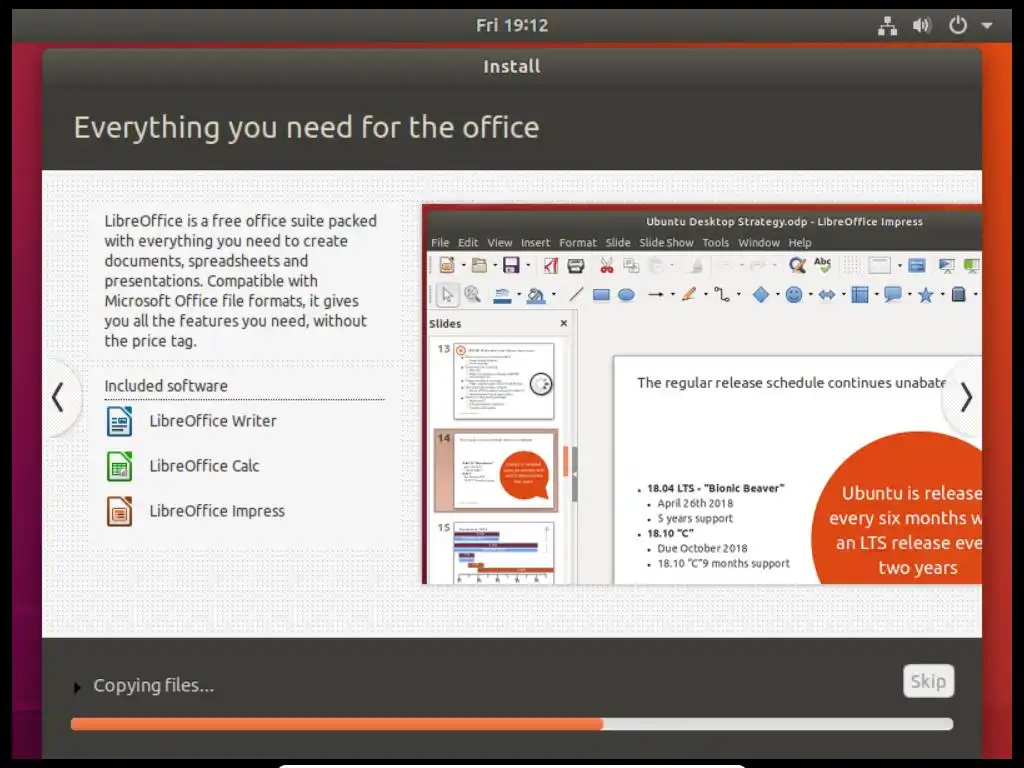
Task: Close the Slides panel
Action: click(x=564, y=323)
